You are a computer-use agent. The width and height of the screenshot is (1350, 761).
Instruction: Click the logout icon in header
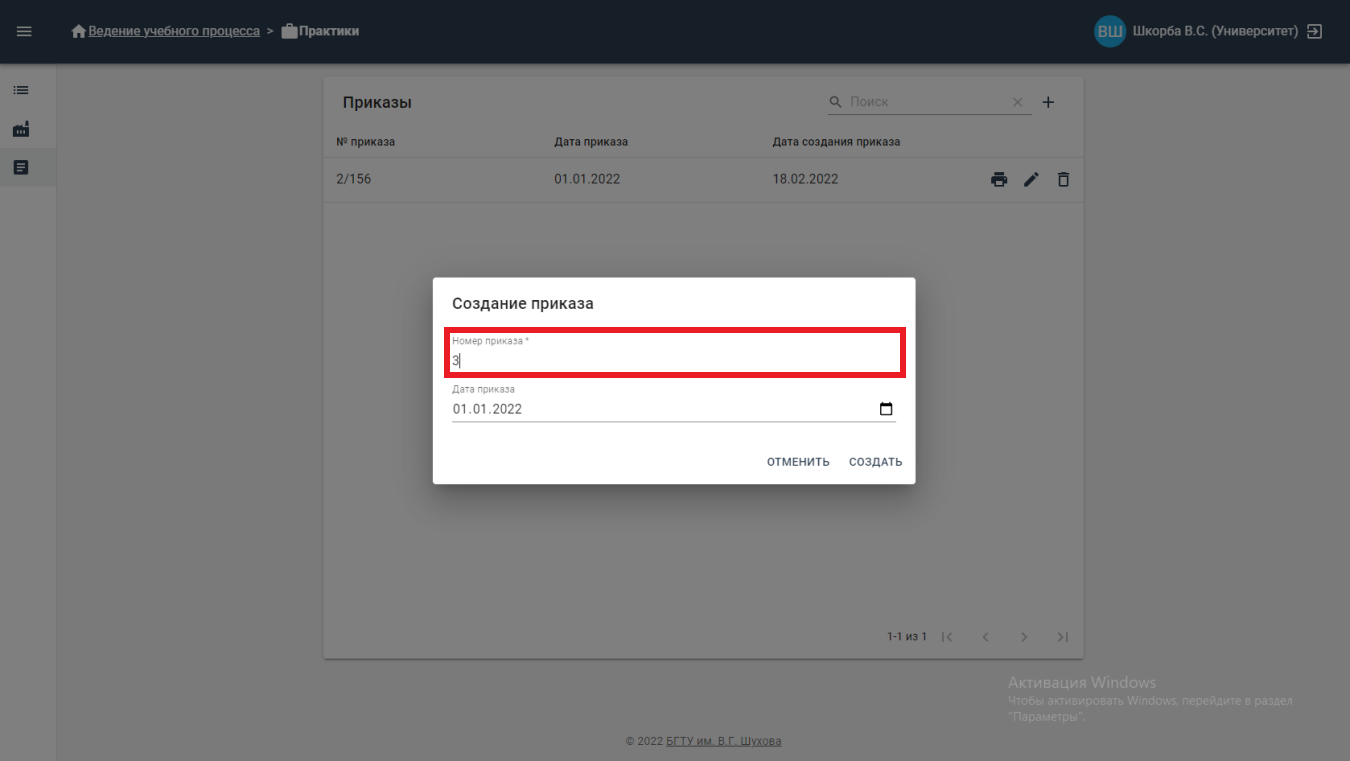[1315, 31]
